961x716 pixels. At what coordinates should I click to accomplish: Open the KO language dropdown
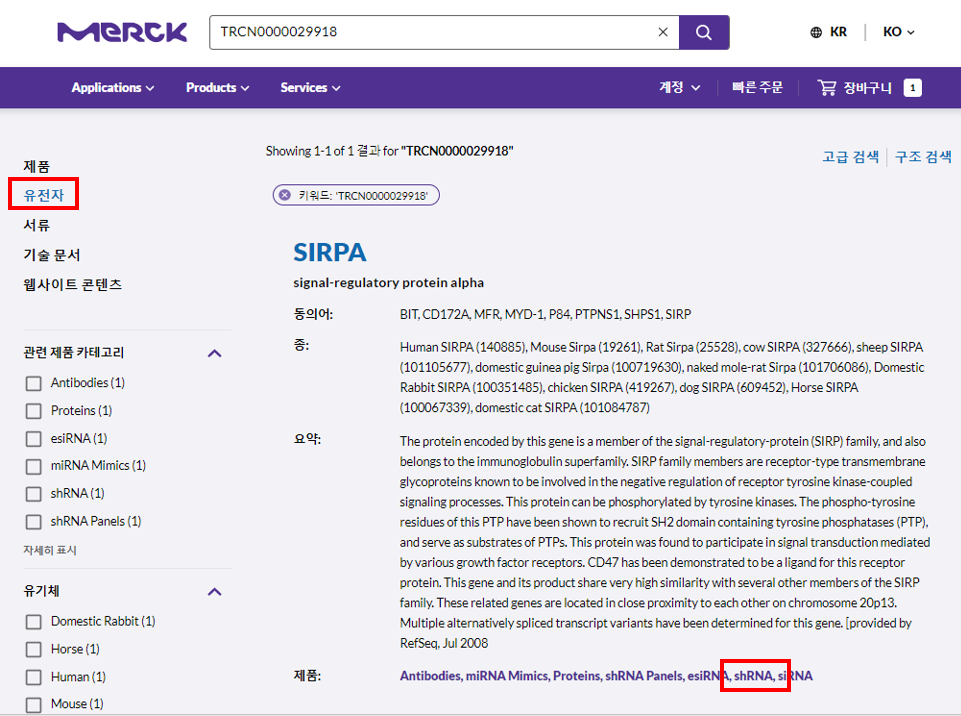(898, 32)
